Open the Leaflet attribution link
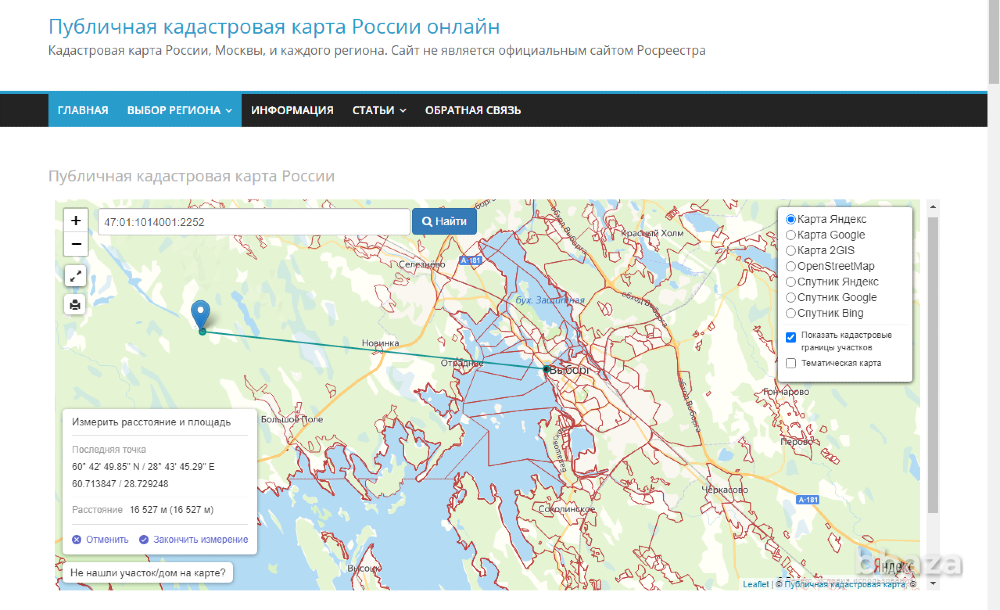Screen dimensions: 1000x610 click(755, 584)
